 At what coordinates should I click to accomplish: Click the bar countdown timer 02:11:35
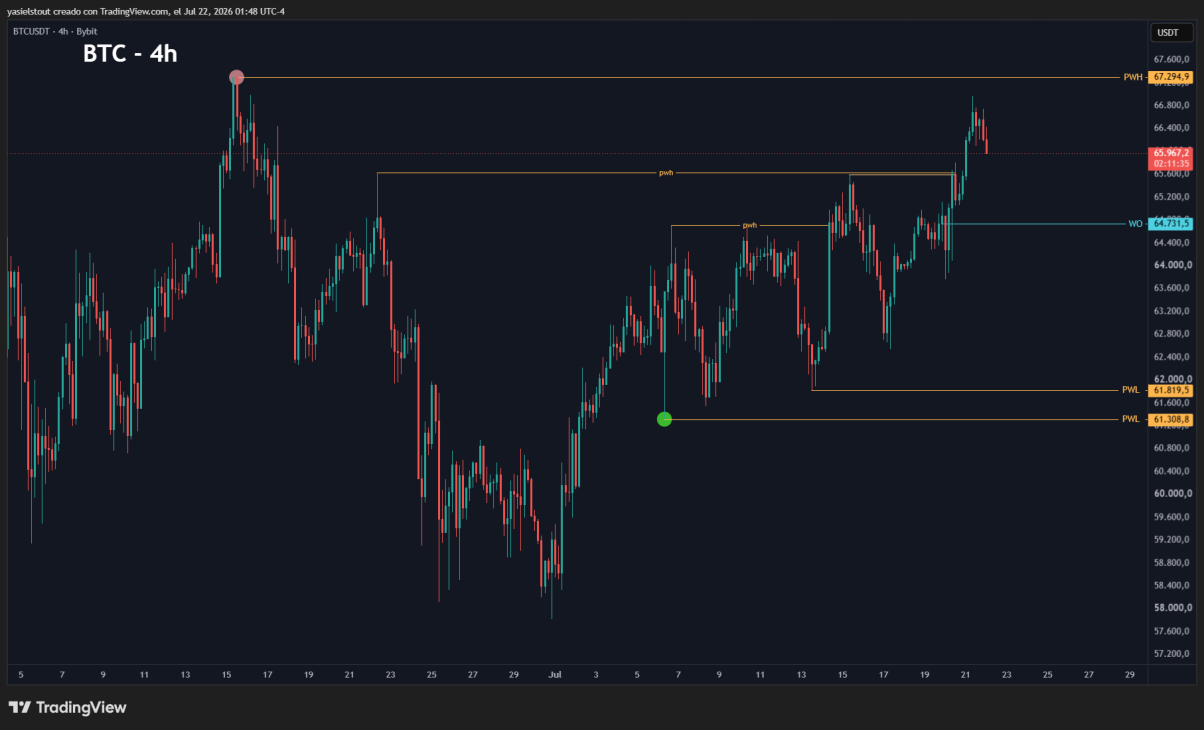[x=1171, y=163]
